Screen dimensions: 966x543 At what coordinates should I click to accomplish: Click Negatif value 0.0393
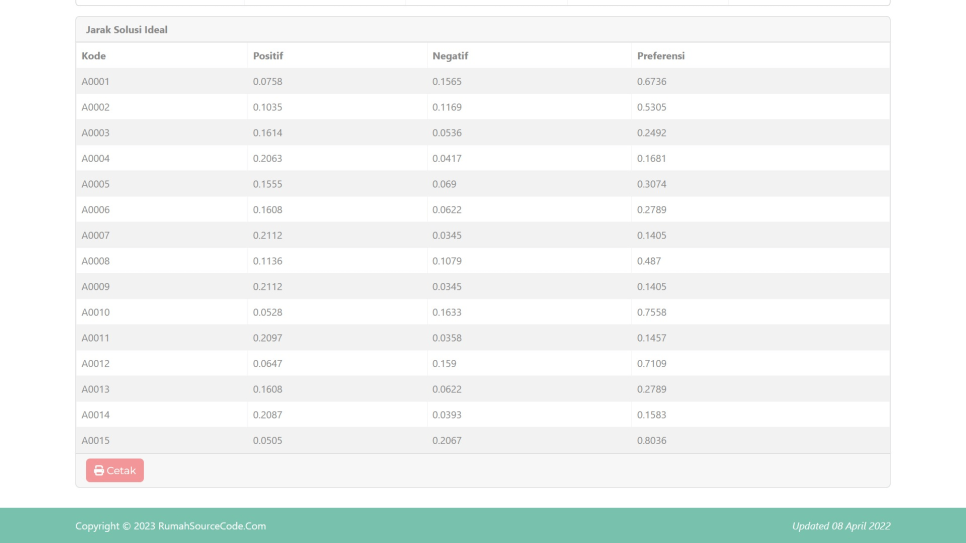(447, 415)
